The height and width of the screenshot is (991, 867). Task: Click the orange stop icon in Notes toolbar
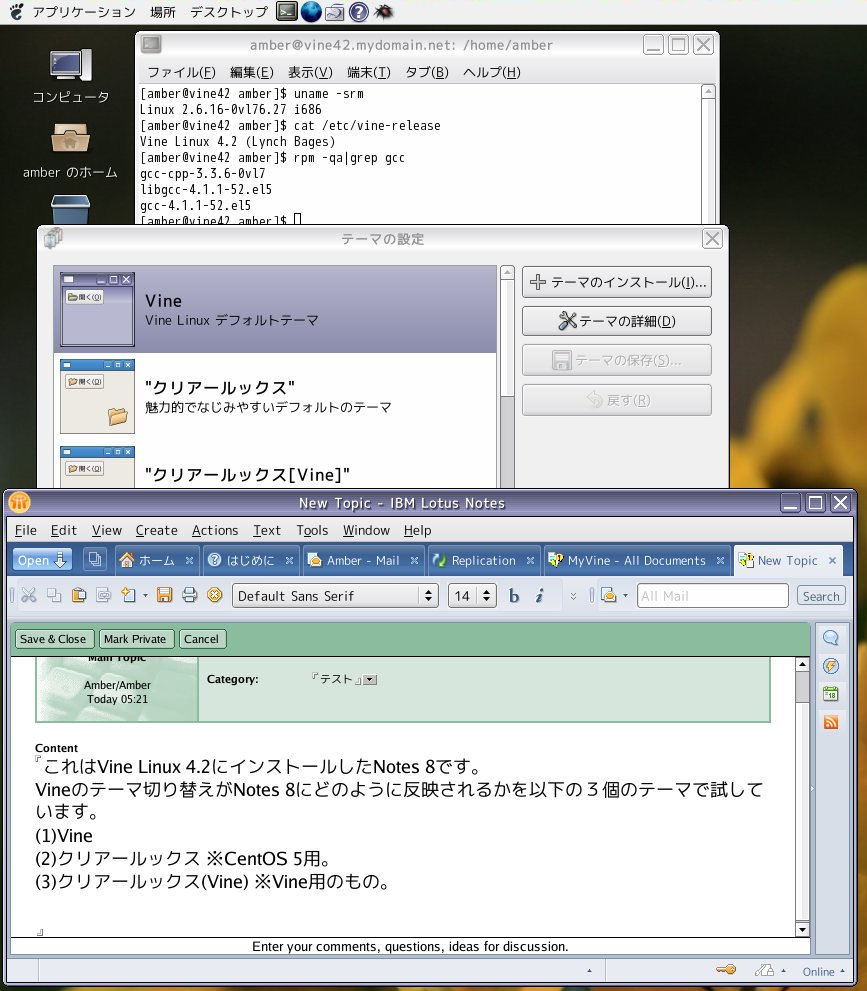(215, 595)
